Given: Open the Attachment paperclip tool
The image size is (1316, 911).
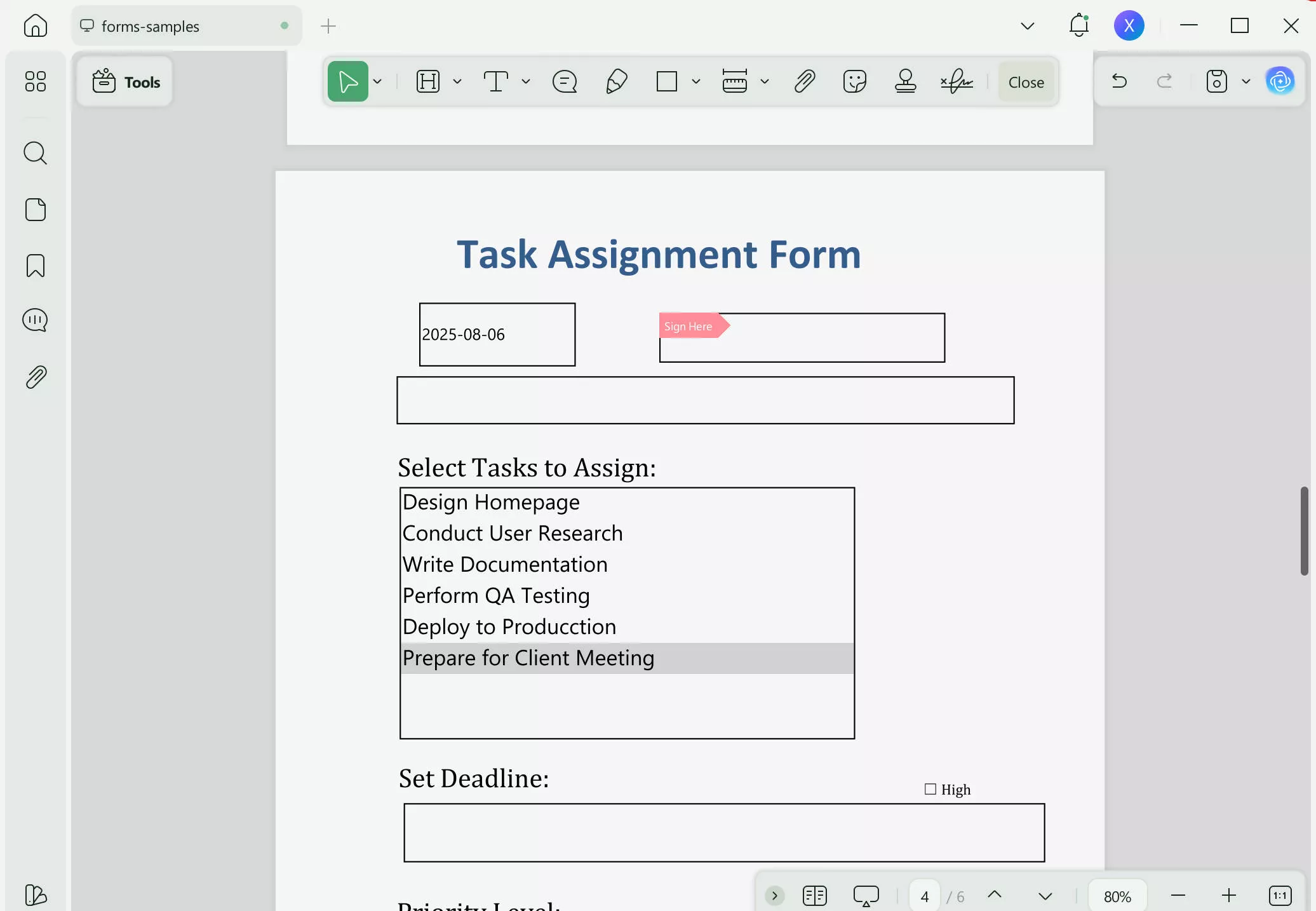Looking at the screenshot, I should [x=804, y=81].
